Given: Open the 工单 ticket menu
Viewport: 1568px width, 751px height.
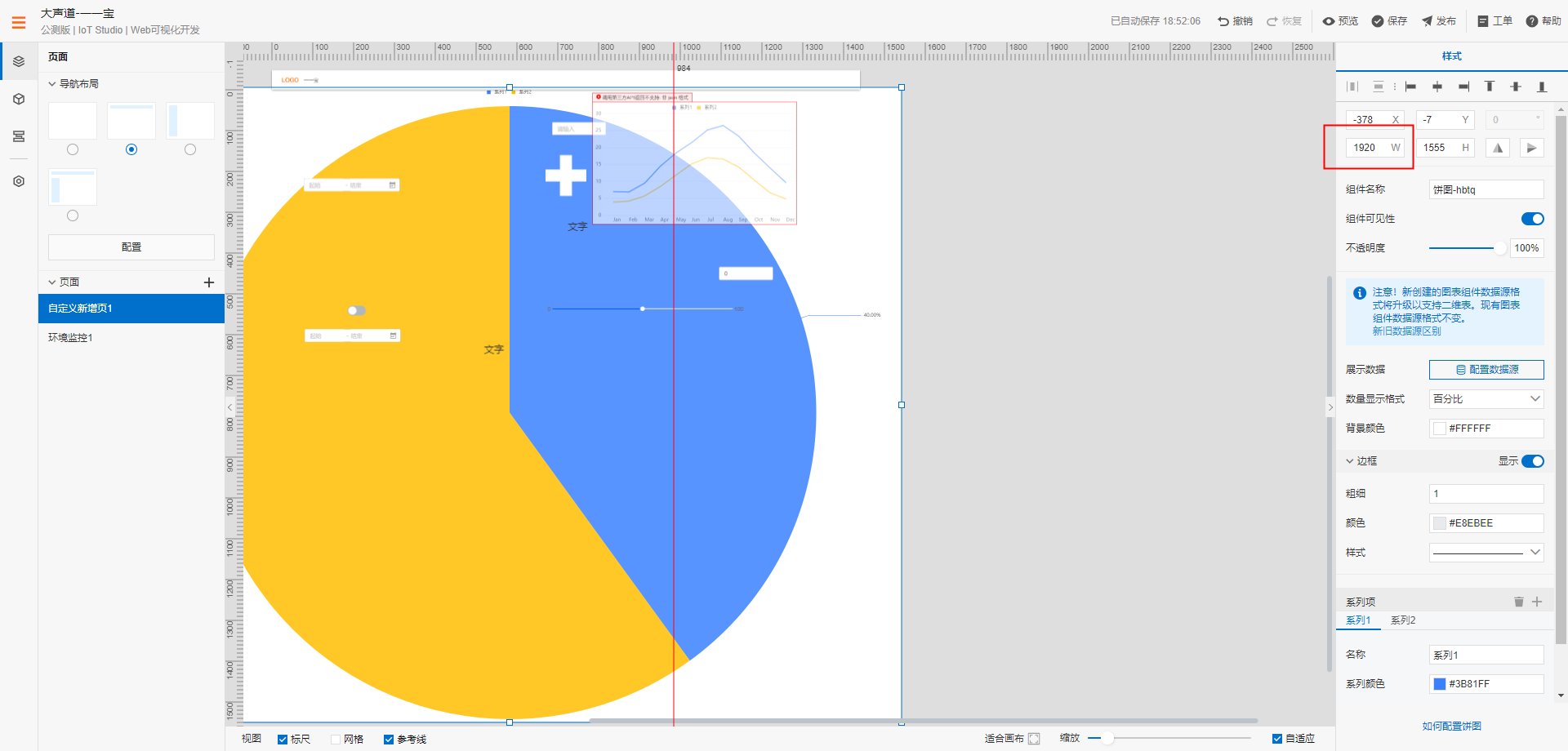Looking at the screenshot, I should [1494, 21].
